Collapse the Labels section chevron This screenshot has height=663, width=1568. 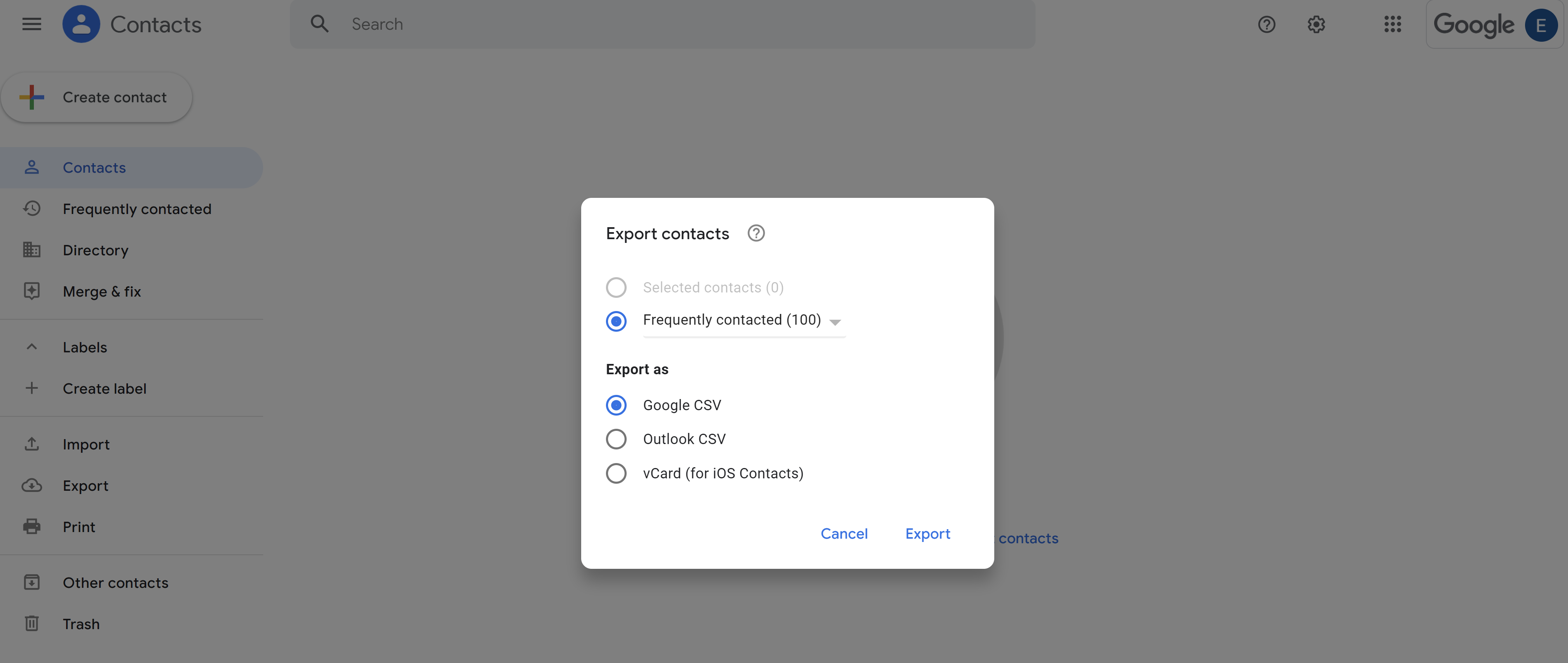(32, 347)
